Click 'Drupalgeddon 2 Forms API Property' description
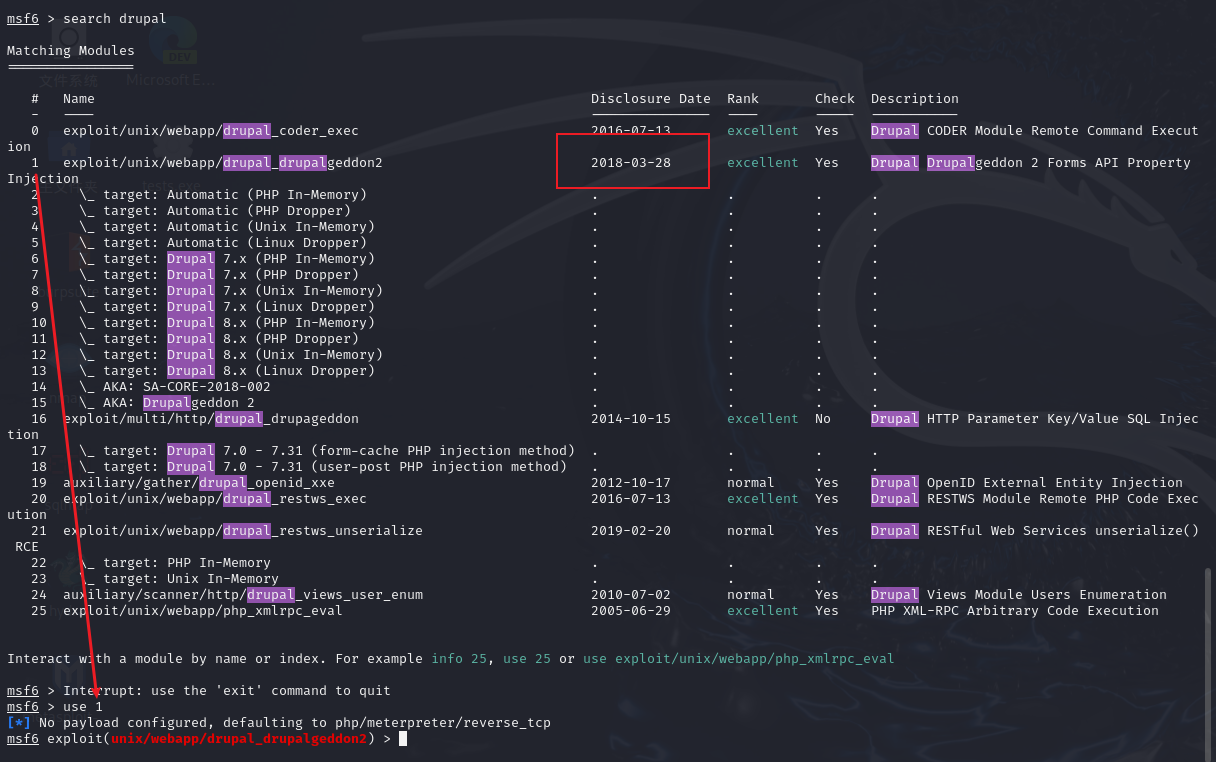The height and width of the screenshot is (762, 1216). [1031, 163]
